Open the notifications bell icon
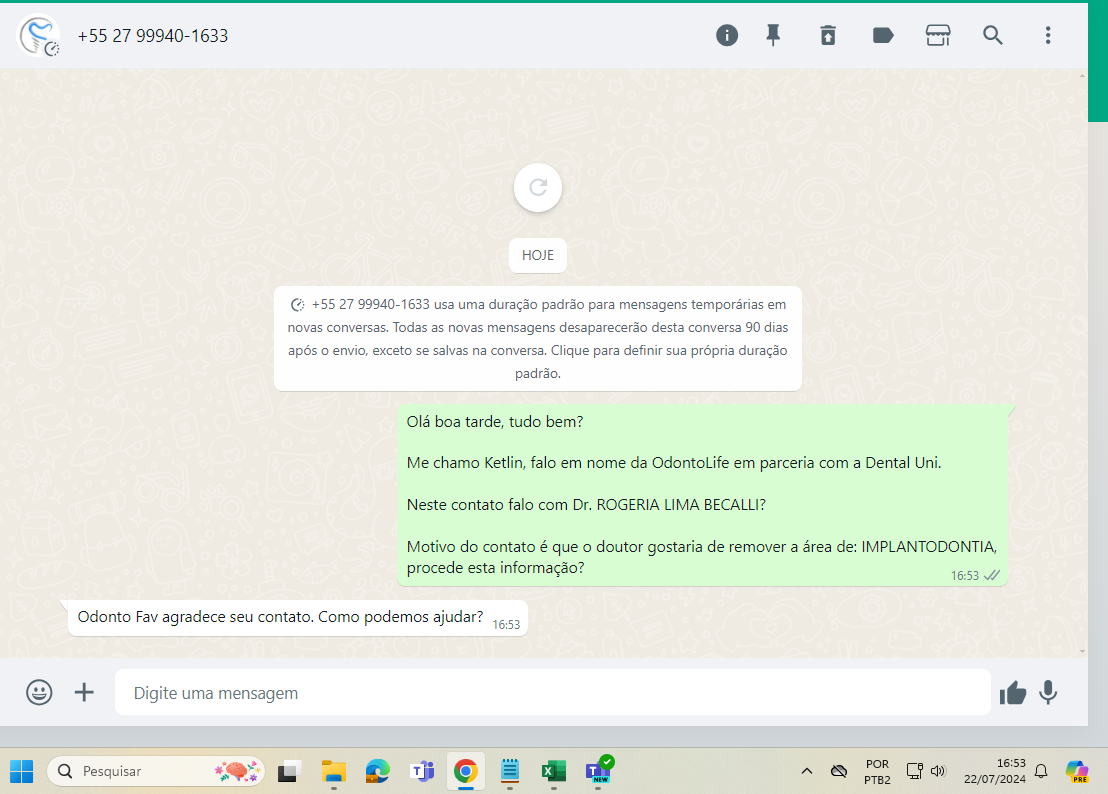The image size is (1108, 794). point(1041,771)
